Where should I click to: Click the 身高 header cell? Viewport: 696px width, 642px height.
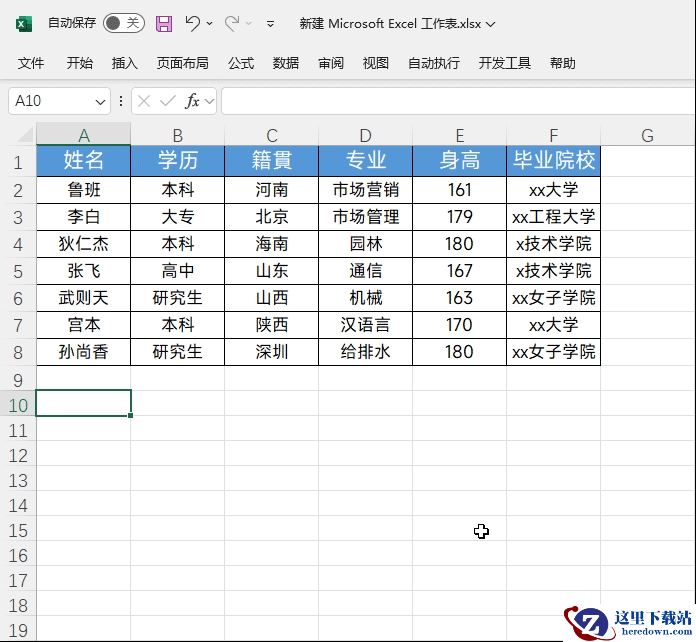pos(459,161)
